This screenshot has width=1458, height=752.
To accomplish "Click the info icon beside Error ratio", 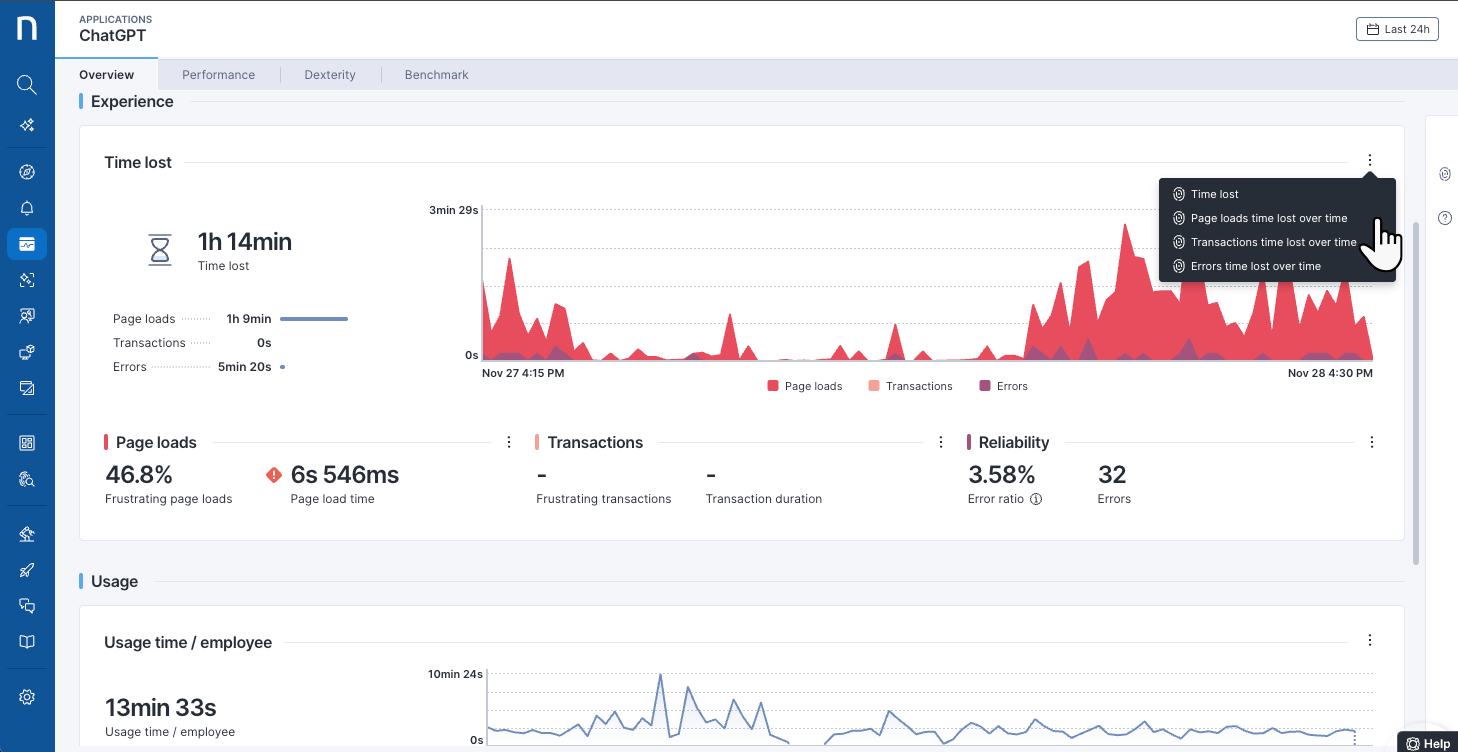I will point(1036,499).
